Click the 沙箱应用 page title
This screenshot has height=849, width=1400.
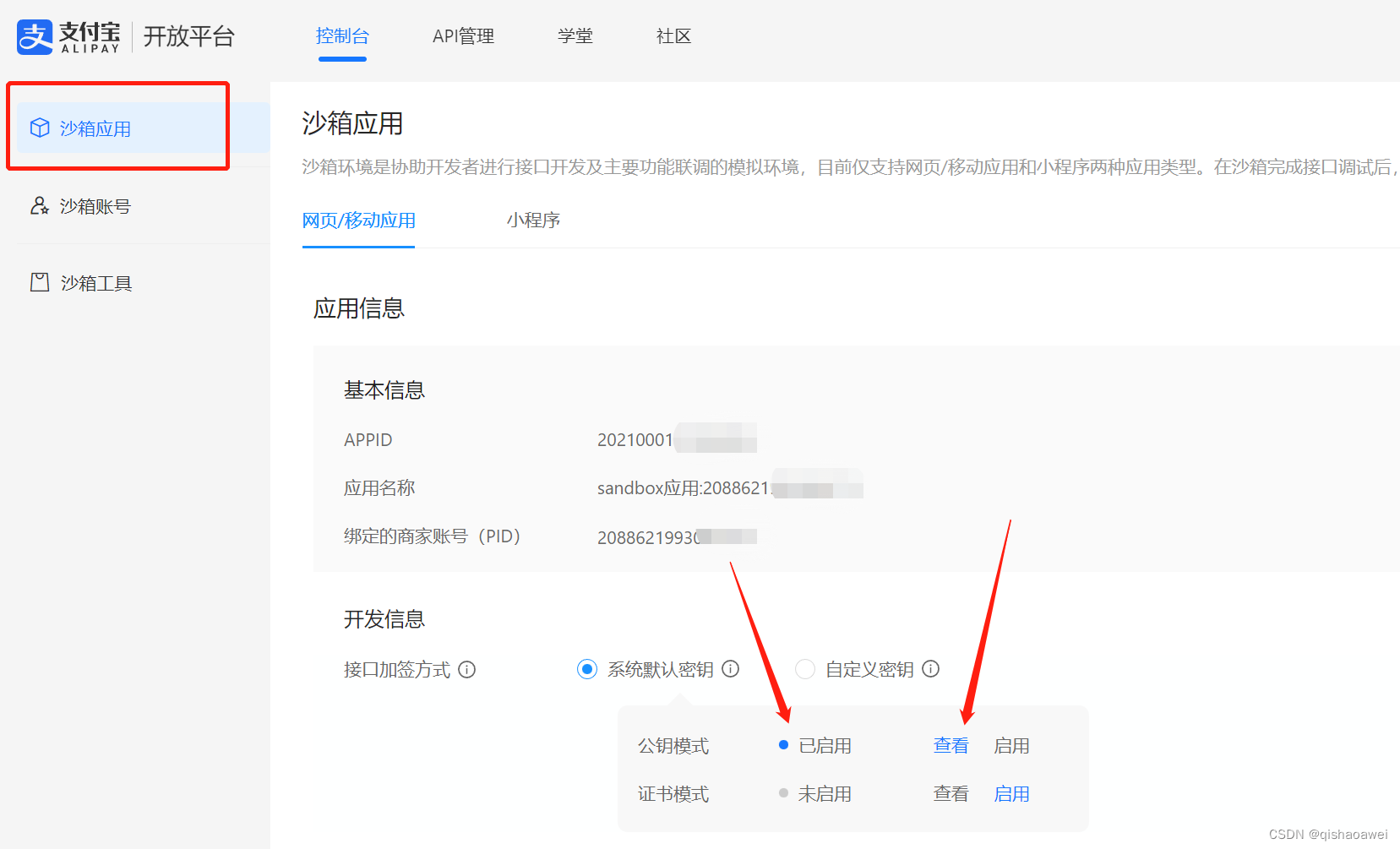(x=353, y=123)
